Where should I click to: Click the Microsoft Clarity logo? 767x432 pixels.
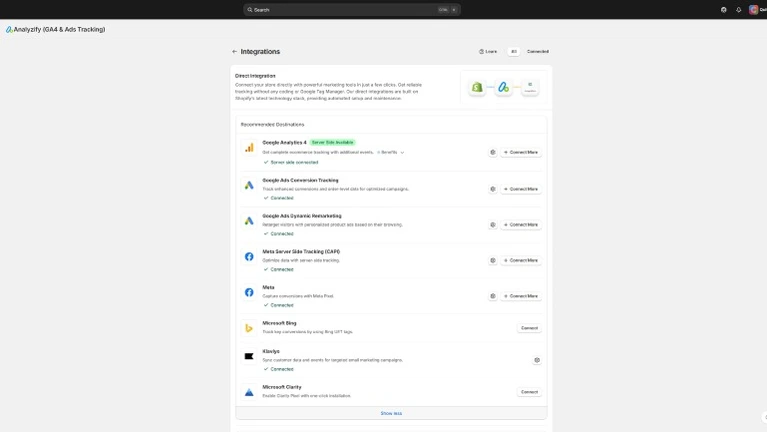249,392
